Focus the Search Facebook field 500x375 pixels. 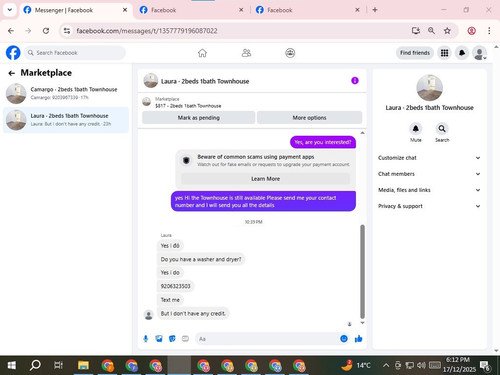click(75, 53)
